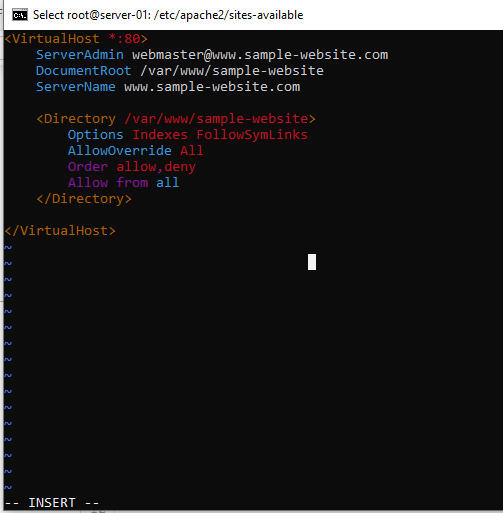Click the 'allow,deny' value text
503x513 pixels.
pyautogui.click(x=156, y=167)
